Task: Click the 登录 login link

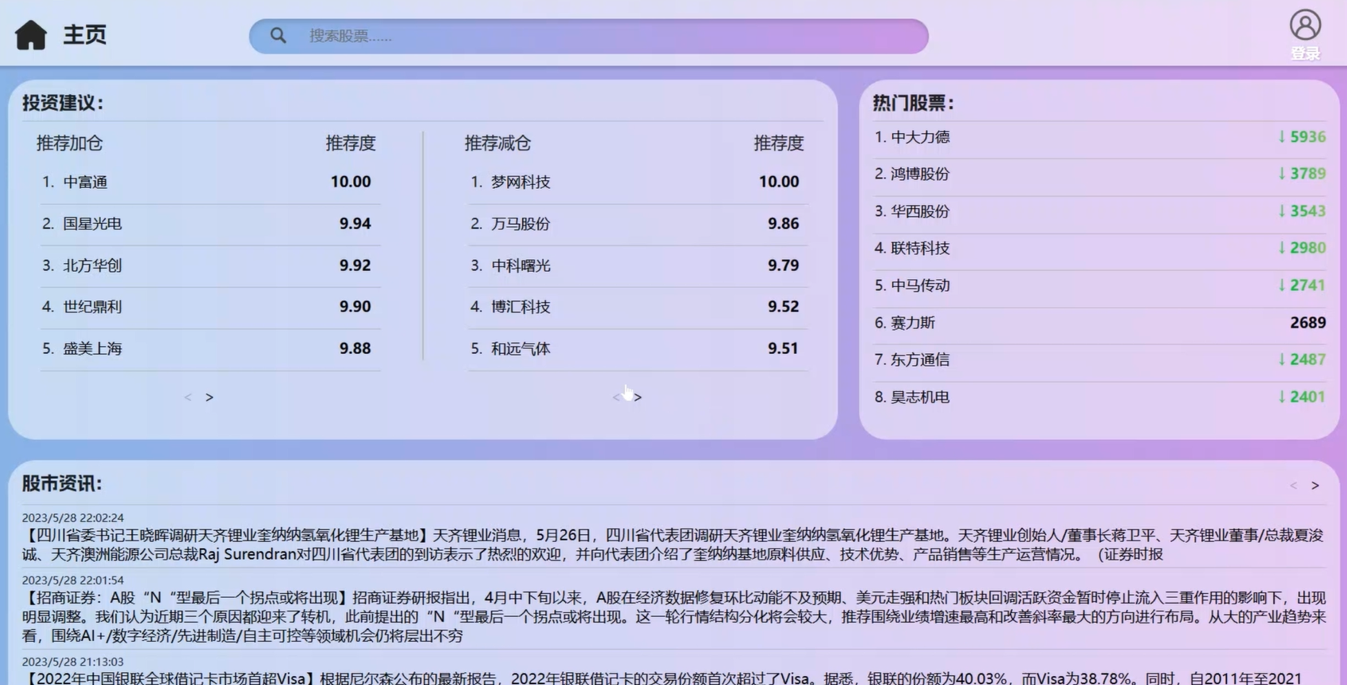Action: coord(1304,52)
